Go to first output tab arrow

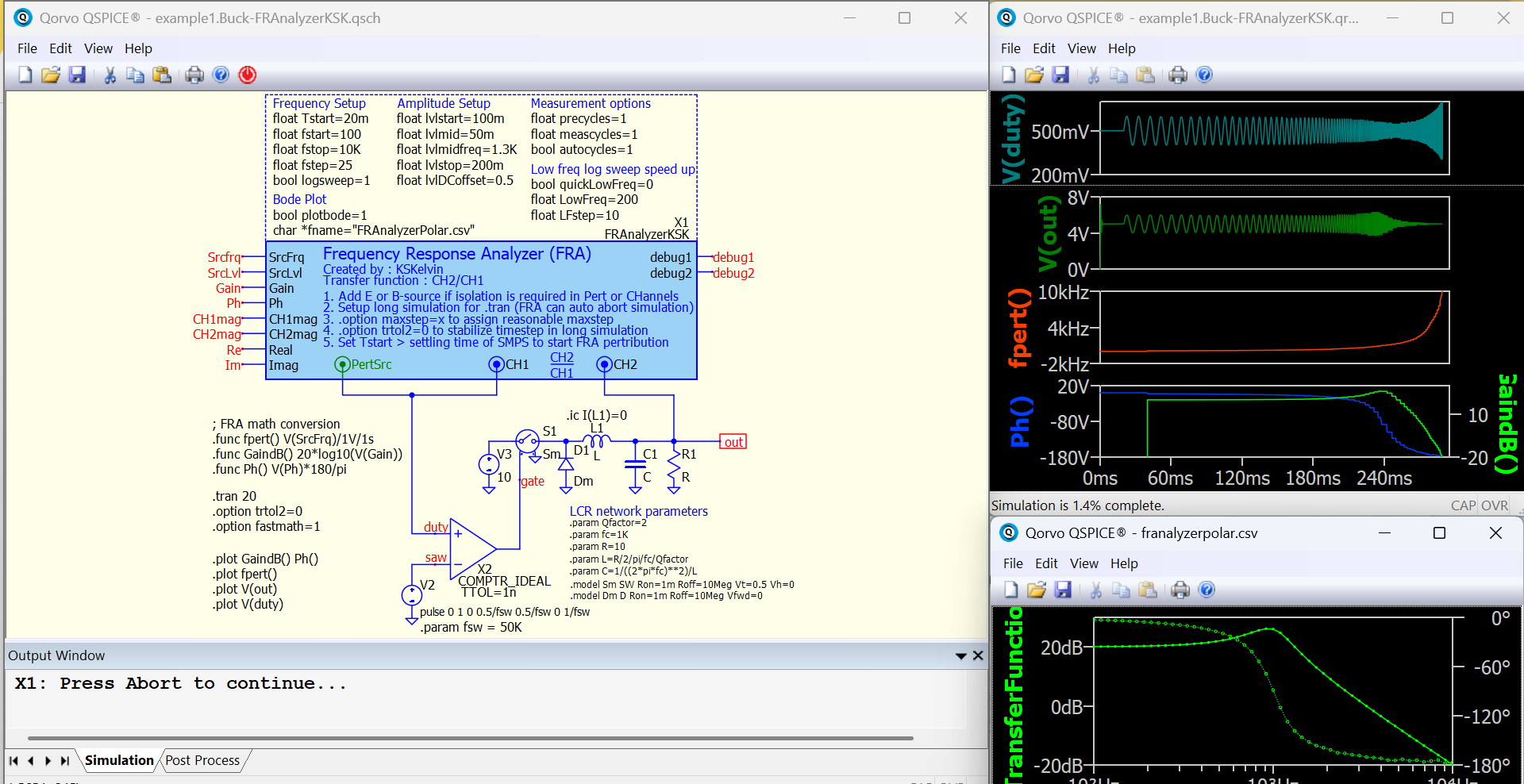pyautogui.click(x=13, y=761)
